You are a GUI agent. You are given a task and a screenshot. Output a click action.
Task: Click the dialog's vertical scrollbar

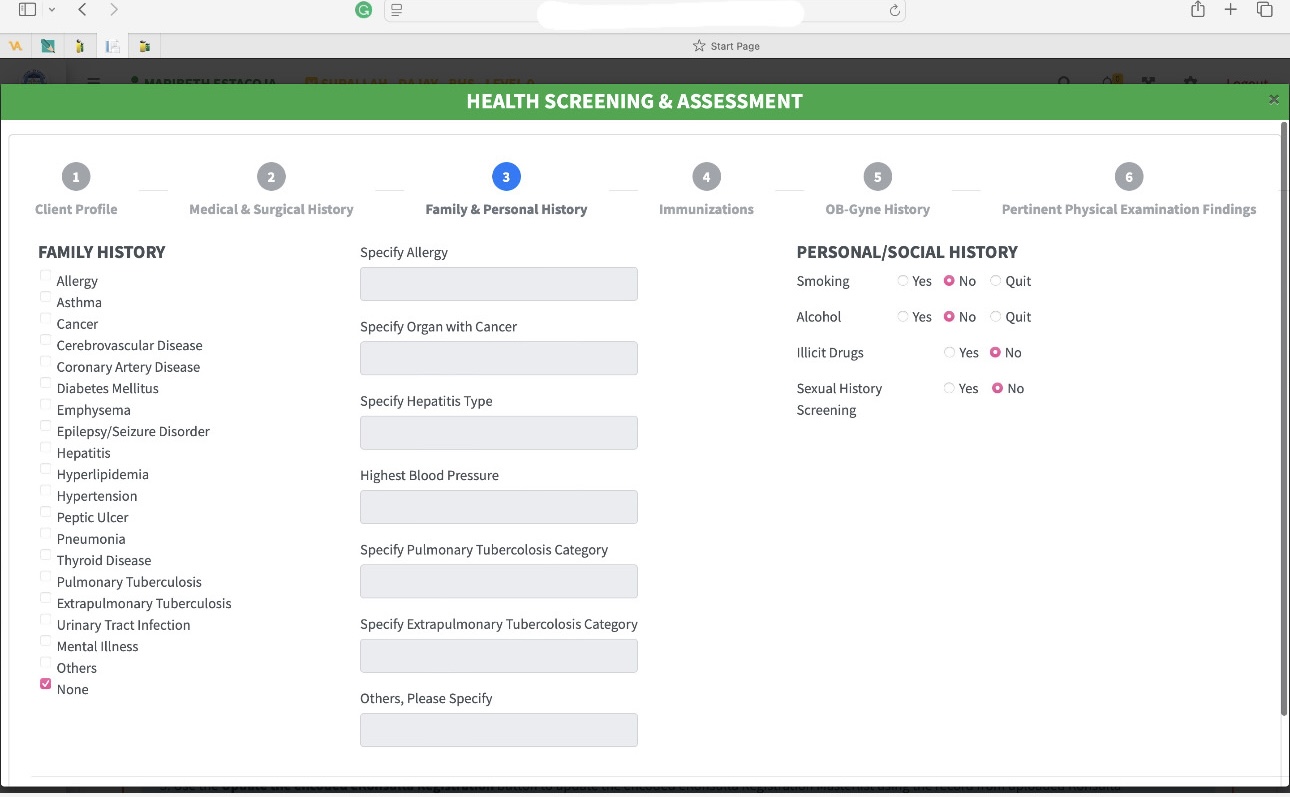coord(1284,420)
